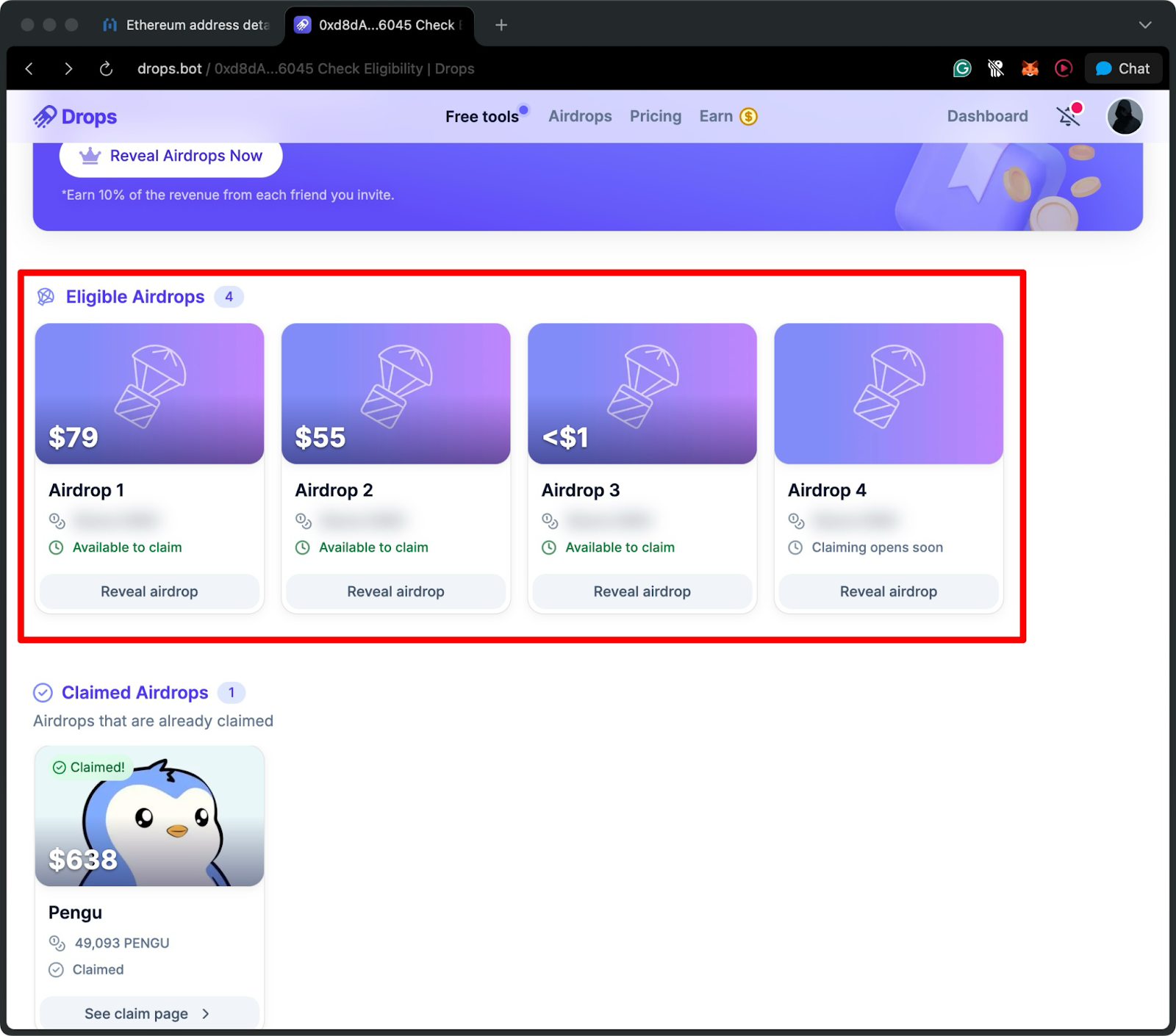Click the coin icon next to Earn

(747, 116)
